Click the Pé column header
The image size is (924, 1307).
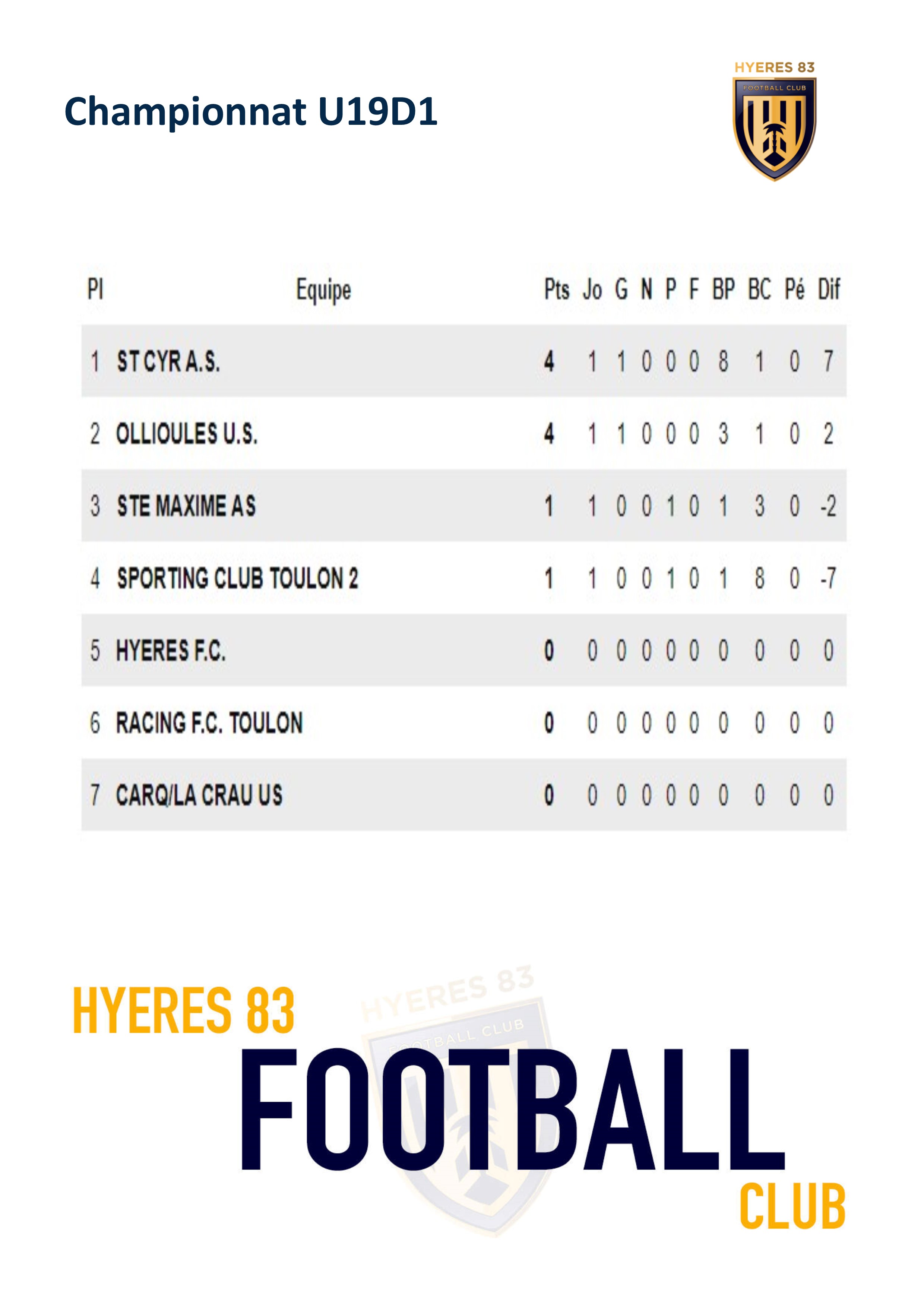click(795, 289)
